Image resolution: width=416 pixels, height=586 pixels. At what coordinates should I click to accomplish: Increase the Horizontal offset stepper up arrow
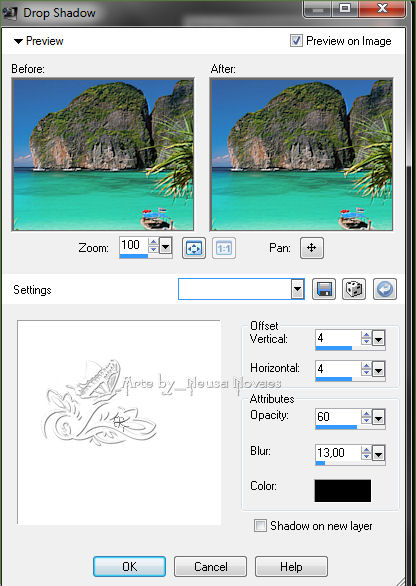(x=366, y=366)
